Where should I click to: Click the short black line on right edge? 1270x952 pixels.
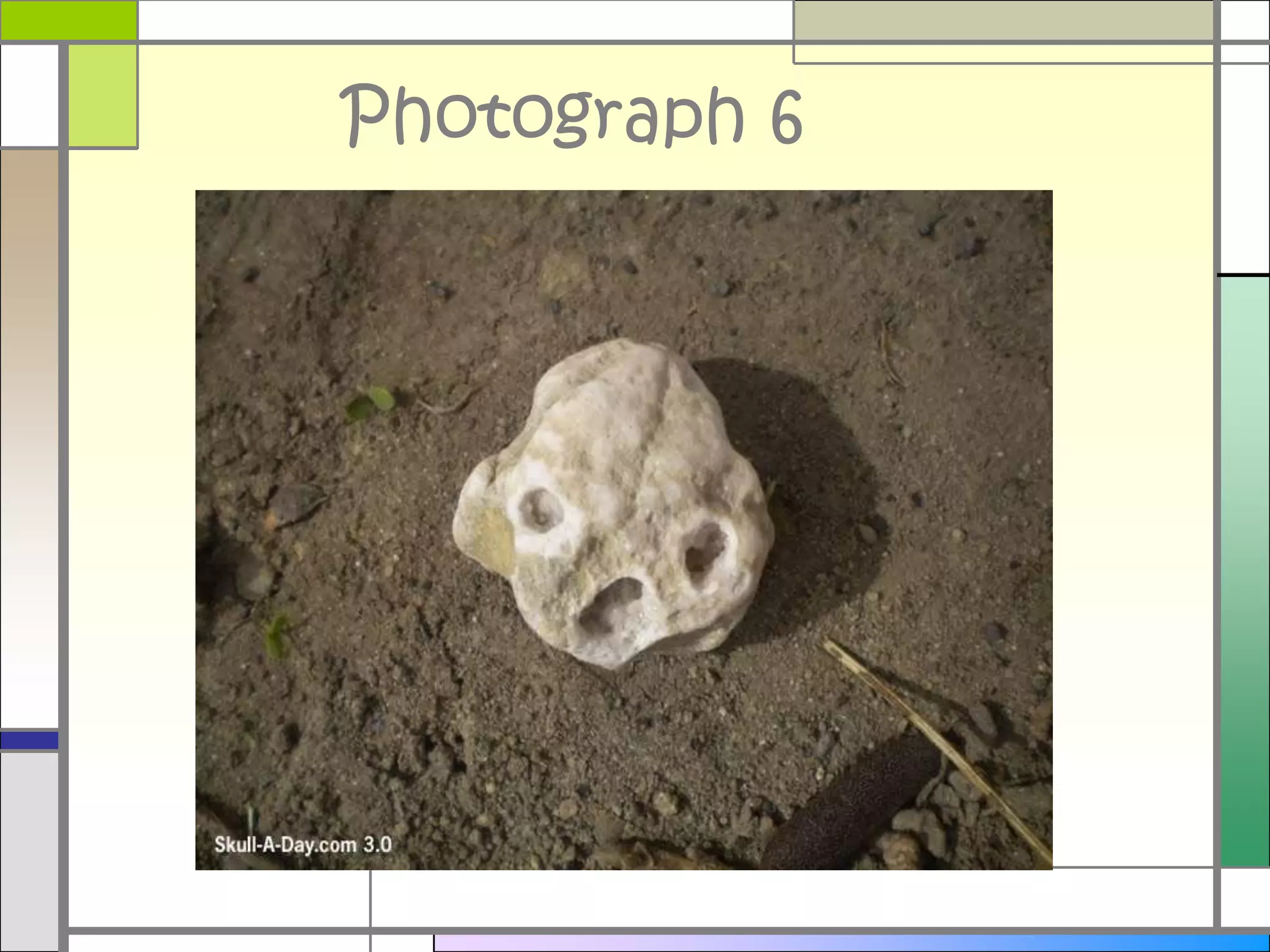pos(1243,274)
